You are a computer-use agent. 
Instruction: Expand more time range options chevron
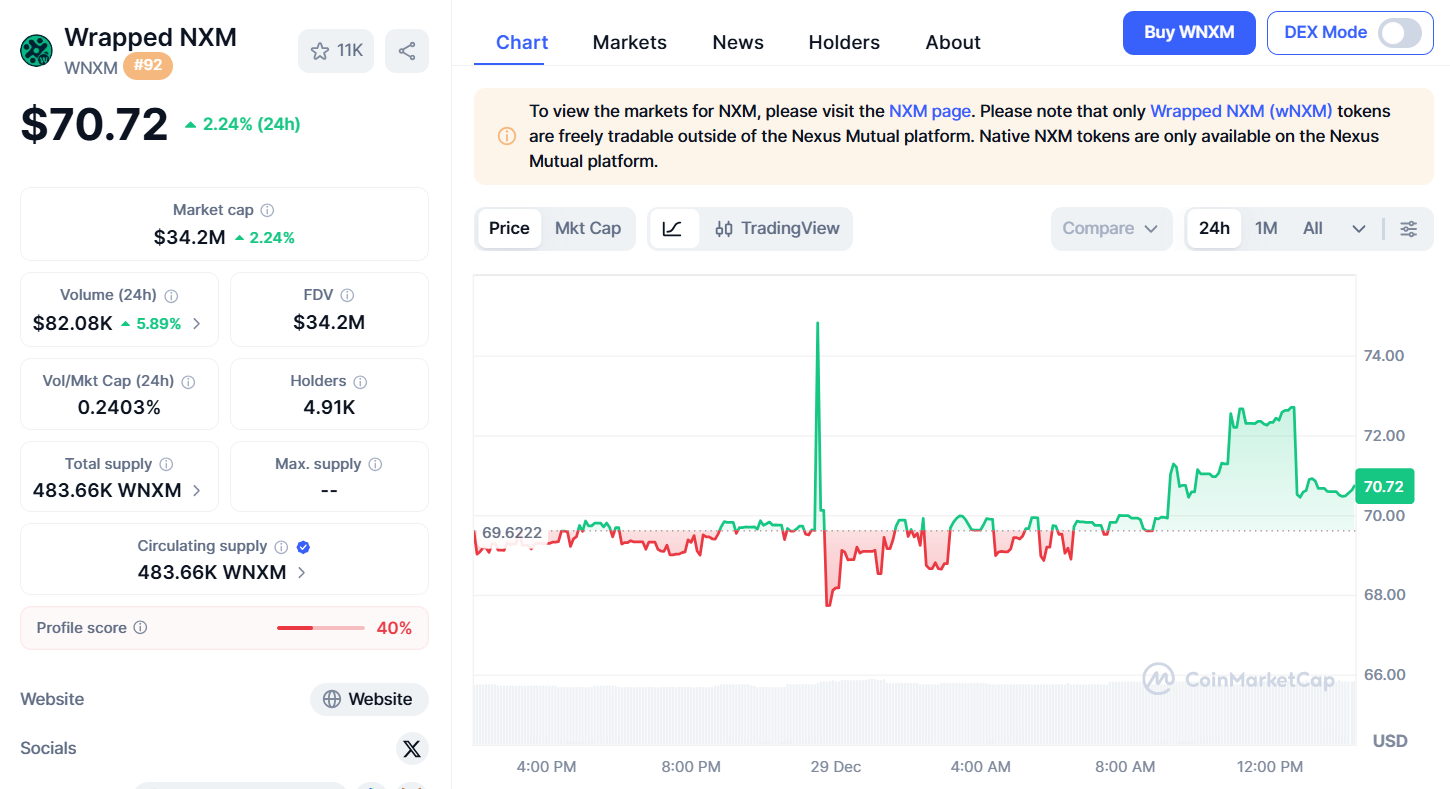click(1358, 229)
